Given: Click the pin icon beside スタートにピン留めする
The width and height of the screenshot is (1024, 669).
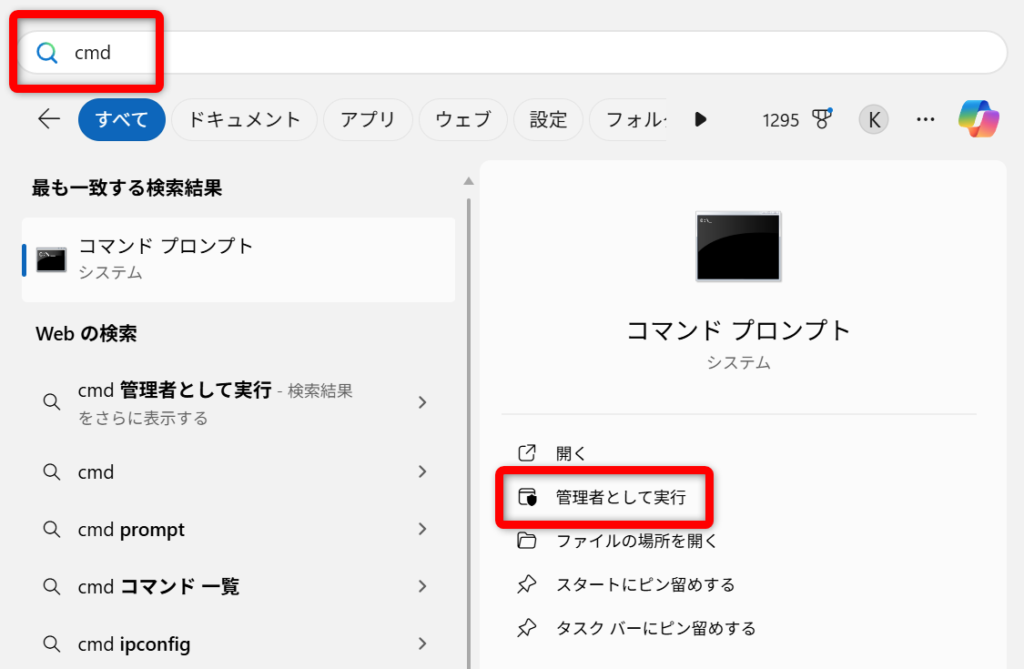Looking at the screenshot, I should tap(526, 584).
